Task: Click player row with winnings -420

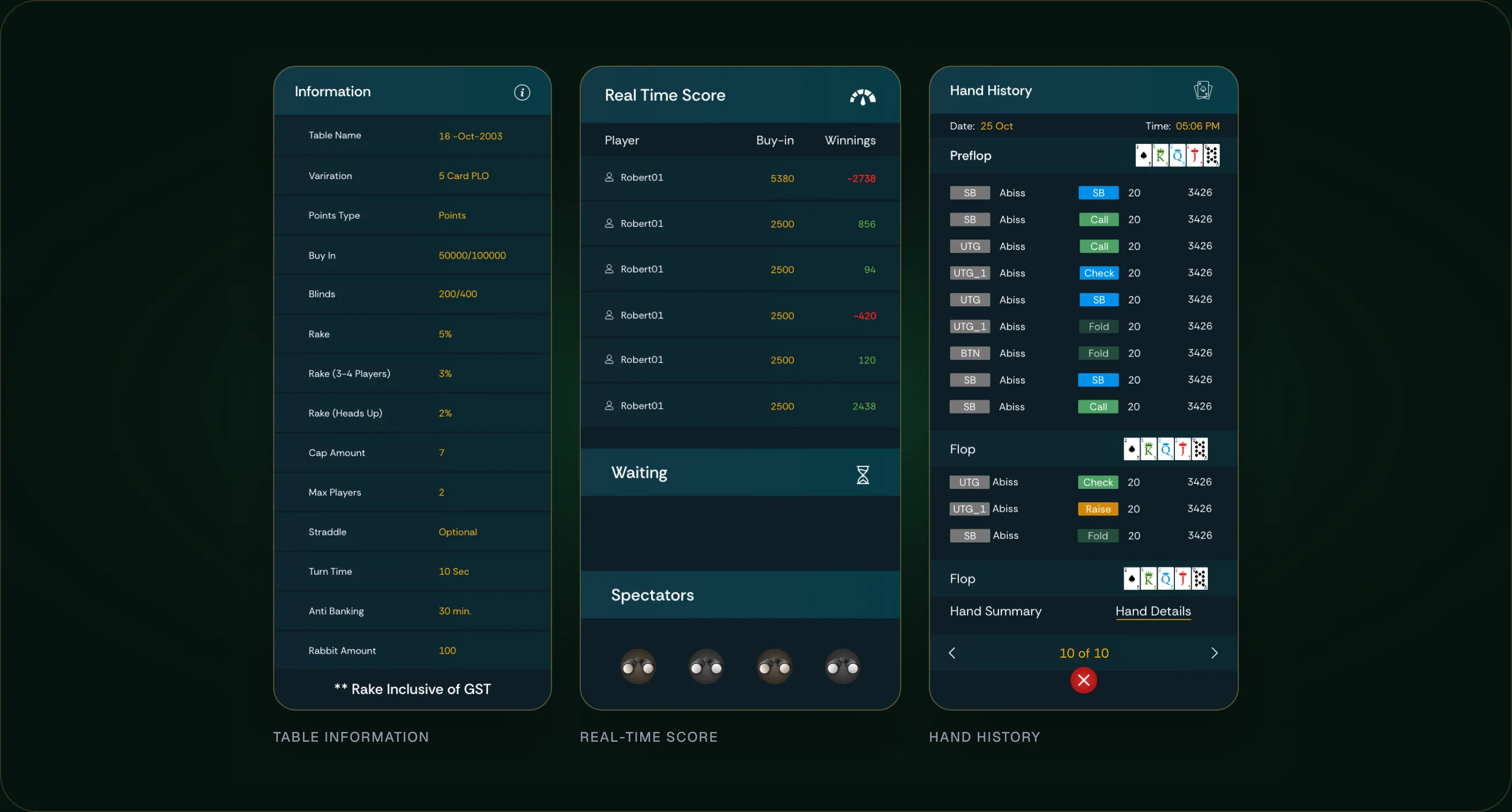Action: point(739,315)
